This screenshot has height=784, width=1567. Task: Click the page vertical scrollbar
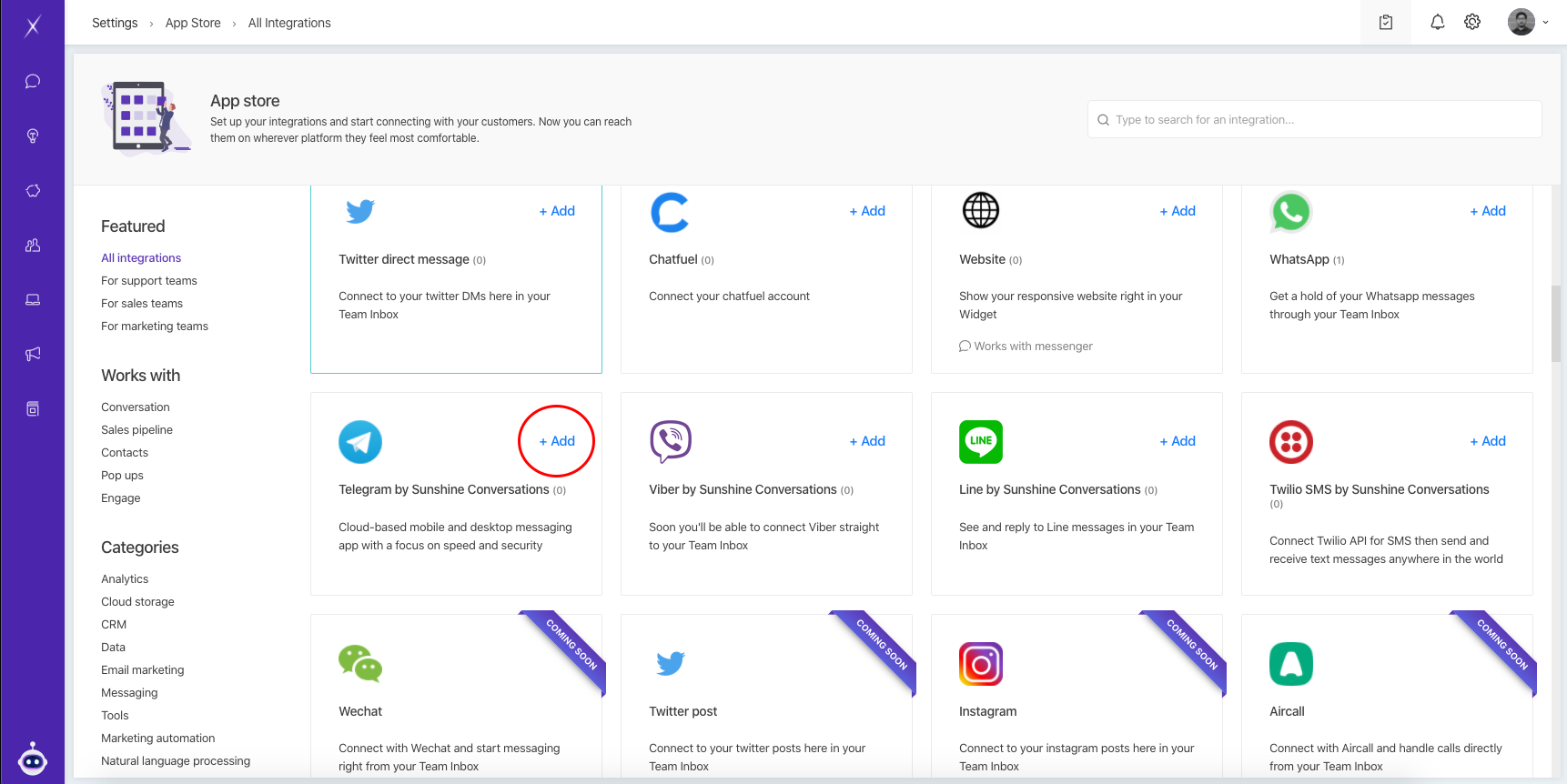(1556, 323)
